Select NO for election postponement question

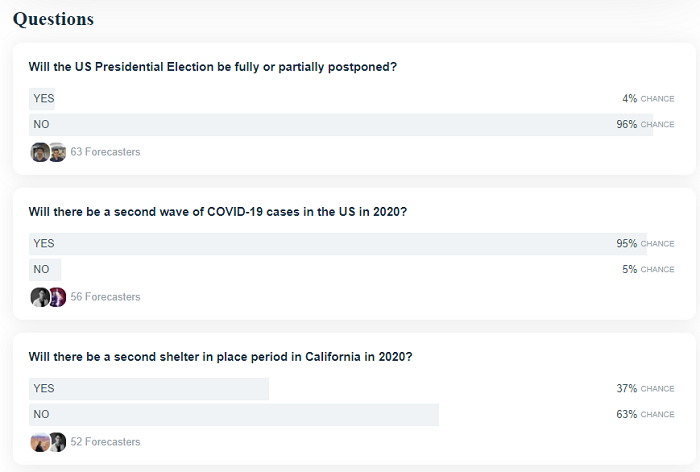(x=352, y=125)
